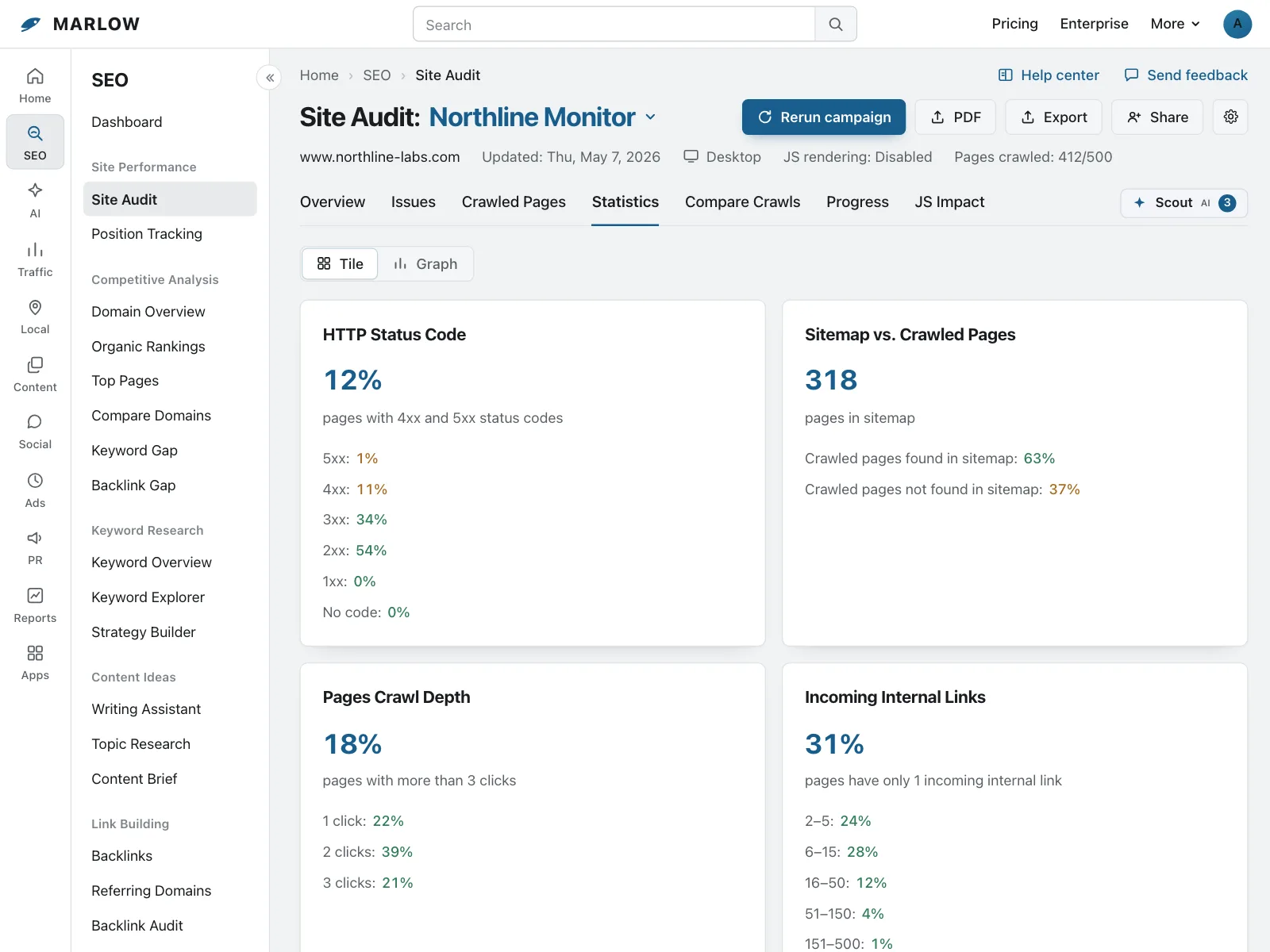Focus the Search input field

point(614,24)
